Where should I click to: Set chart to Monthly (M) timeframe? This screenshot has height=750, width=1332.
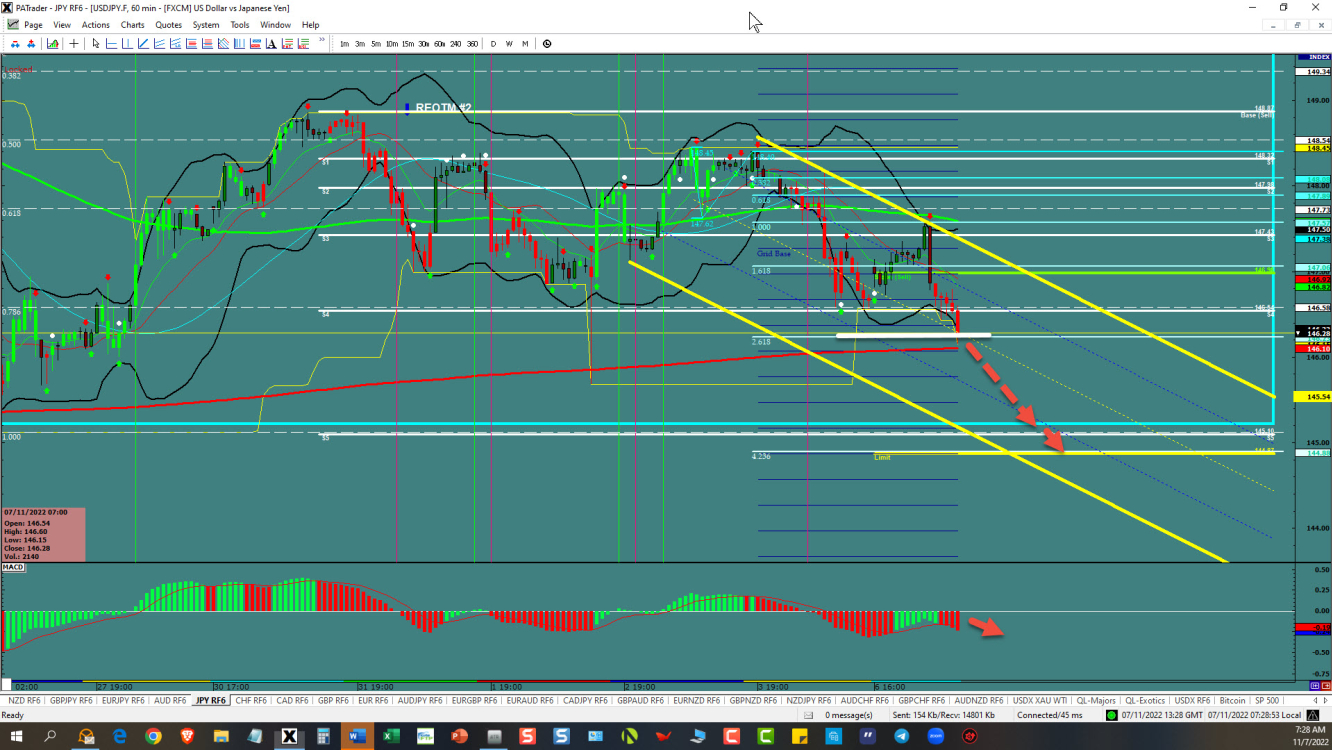(525, 43)
